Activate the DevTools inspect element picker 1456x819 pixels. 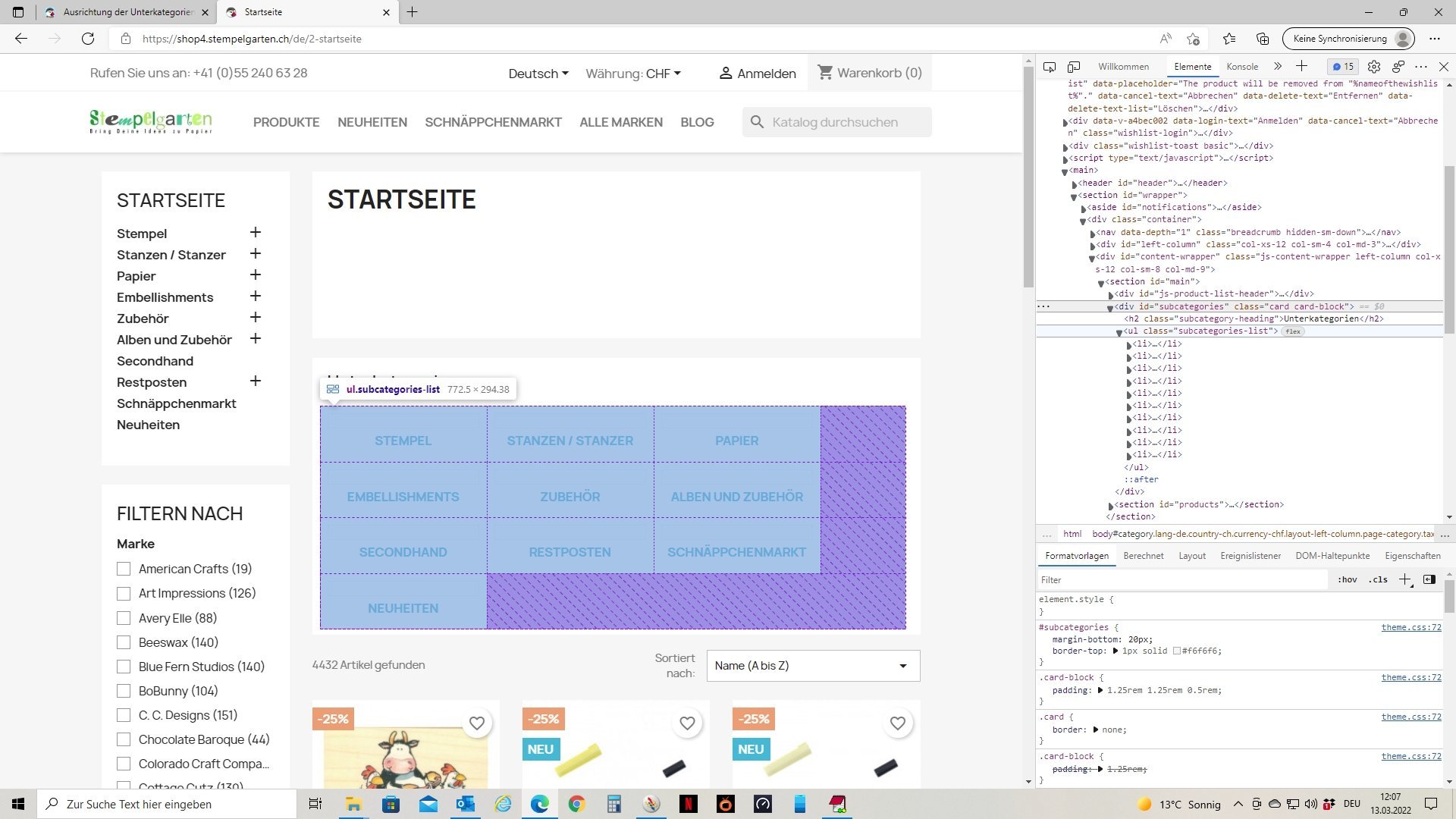[1050, 67]
